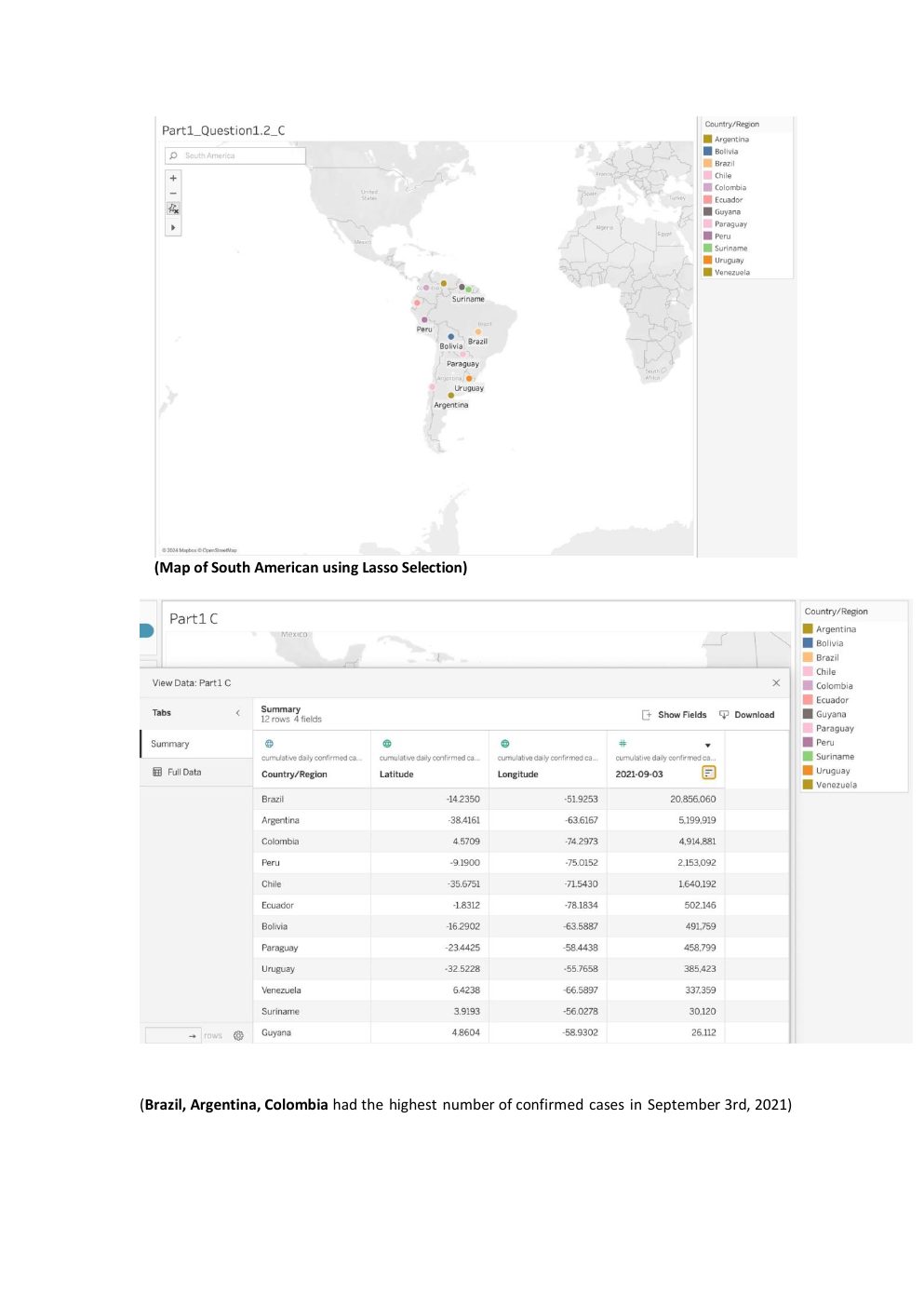Image resolution: width=924 pixels, height=1307 pixels.
Task: Click the latitude value -14.2350
Action: [463, 799]
